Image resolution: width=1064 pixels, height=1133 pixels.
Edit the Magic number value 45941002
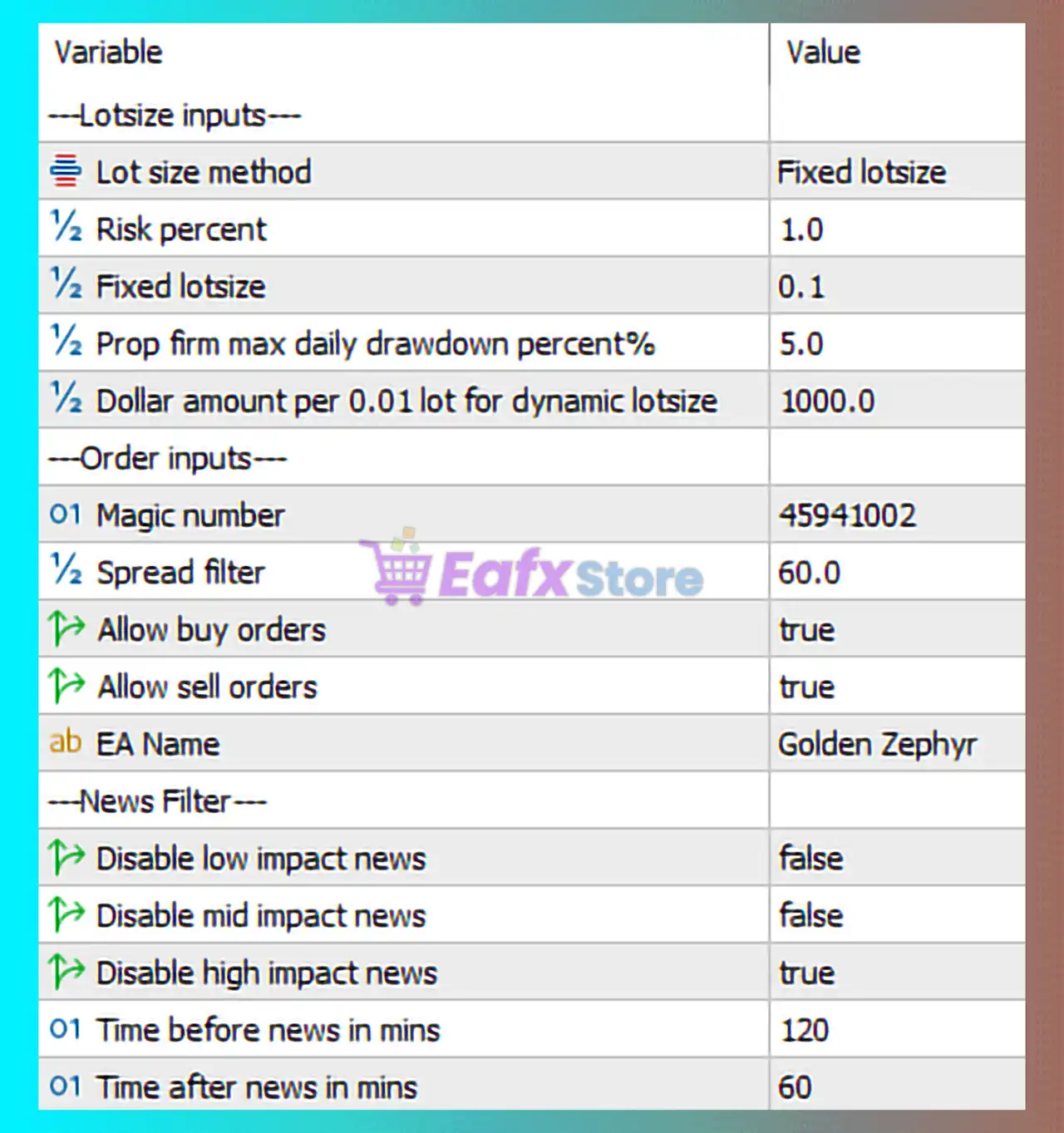click(x=847, y=515)
